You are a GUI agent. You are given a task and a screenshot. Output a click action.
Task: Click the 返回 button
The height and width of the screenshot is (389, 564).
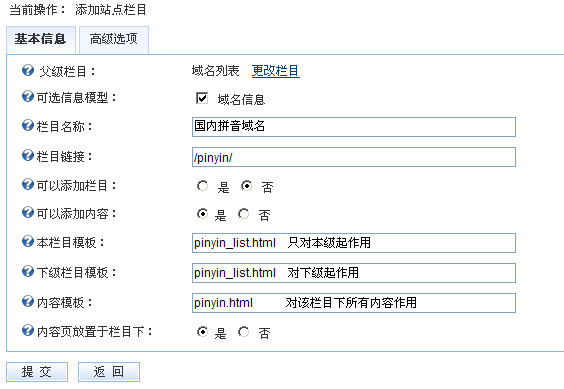click(109, 372)
